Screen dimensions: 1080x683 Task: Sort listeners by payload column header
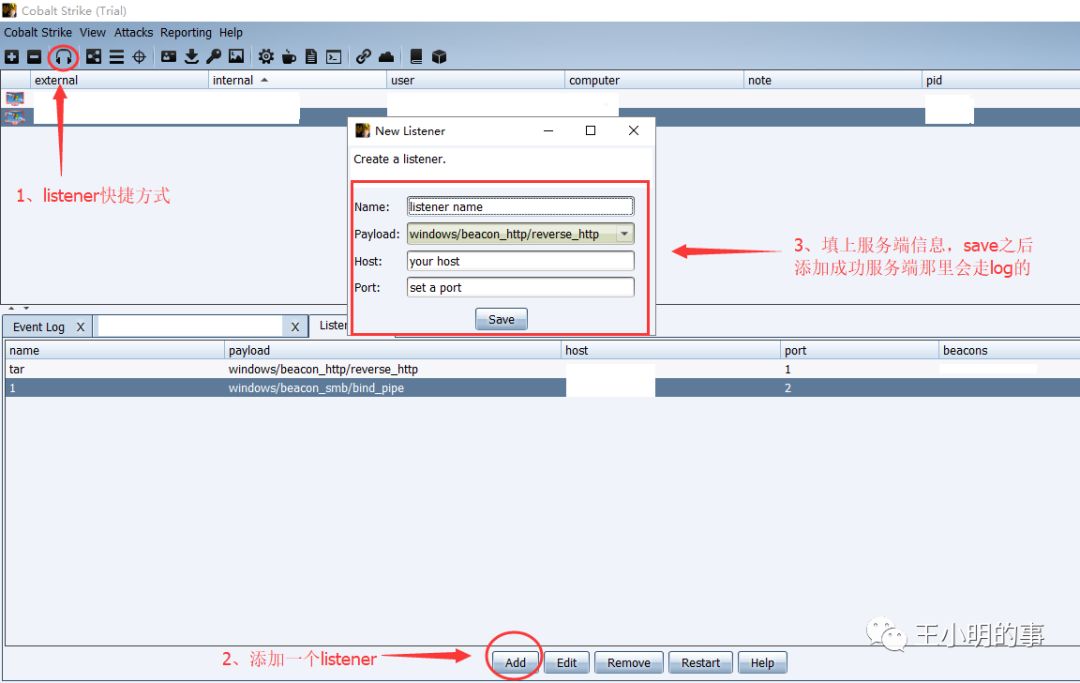[393, 350]
